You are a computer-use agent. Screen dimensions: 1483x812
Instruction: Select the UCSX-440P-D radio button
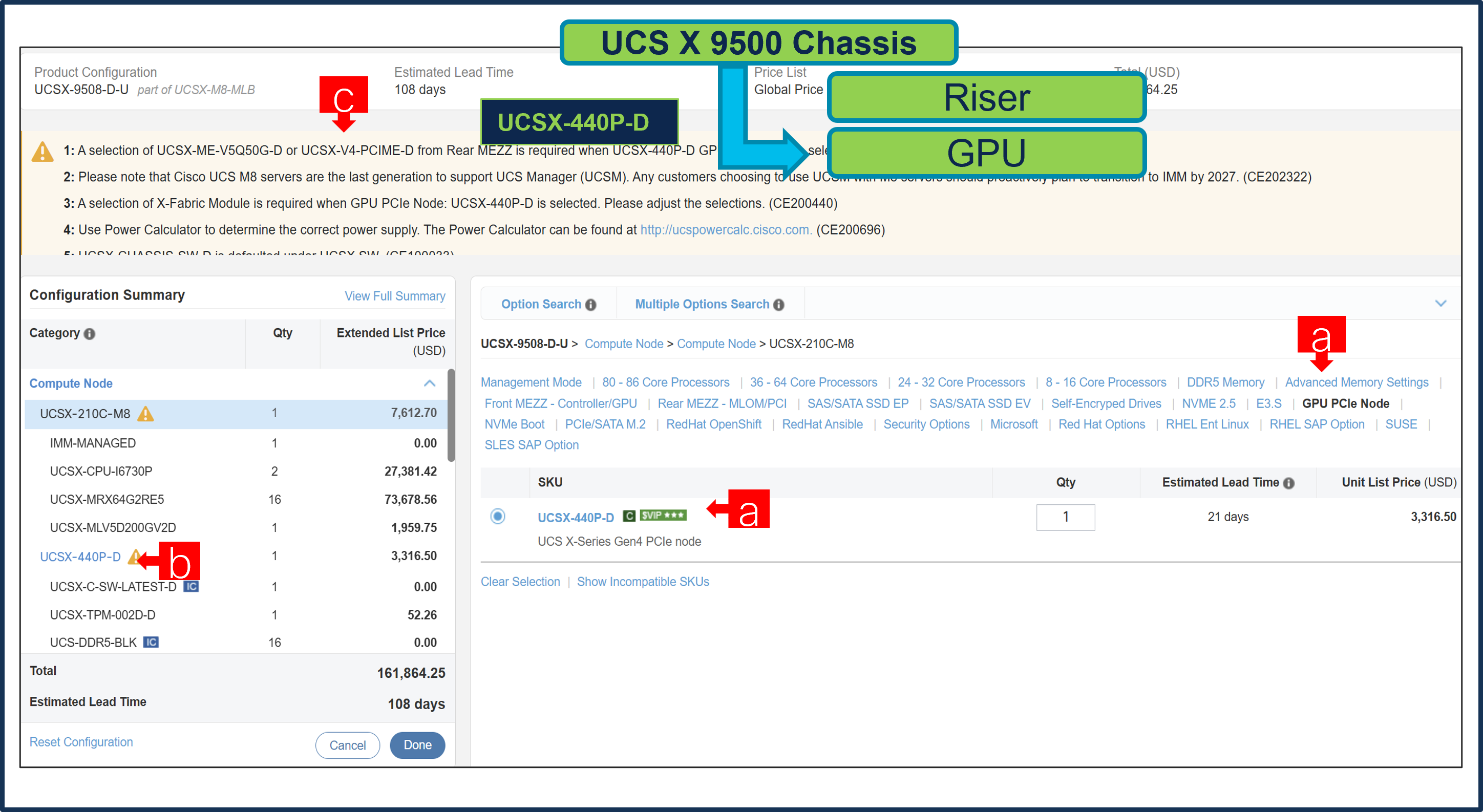pos(498,516)
